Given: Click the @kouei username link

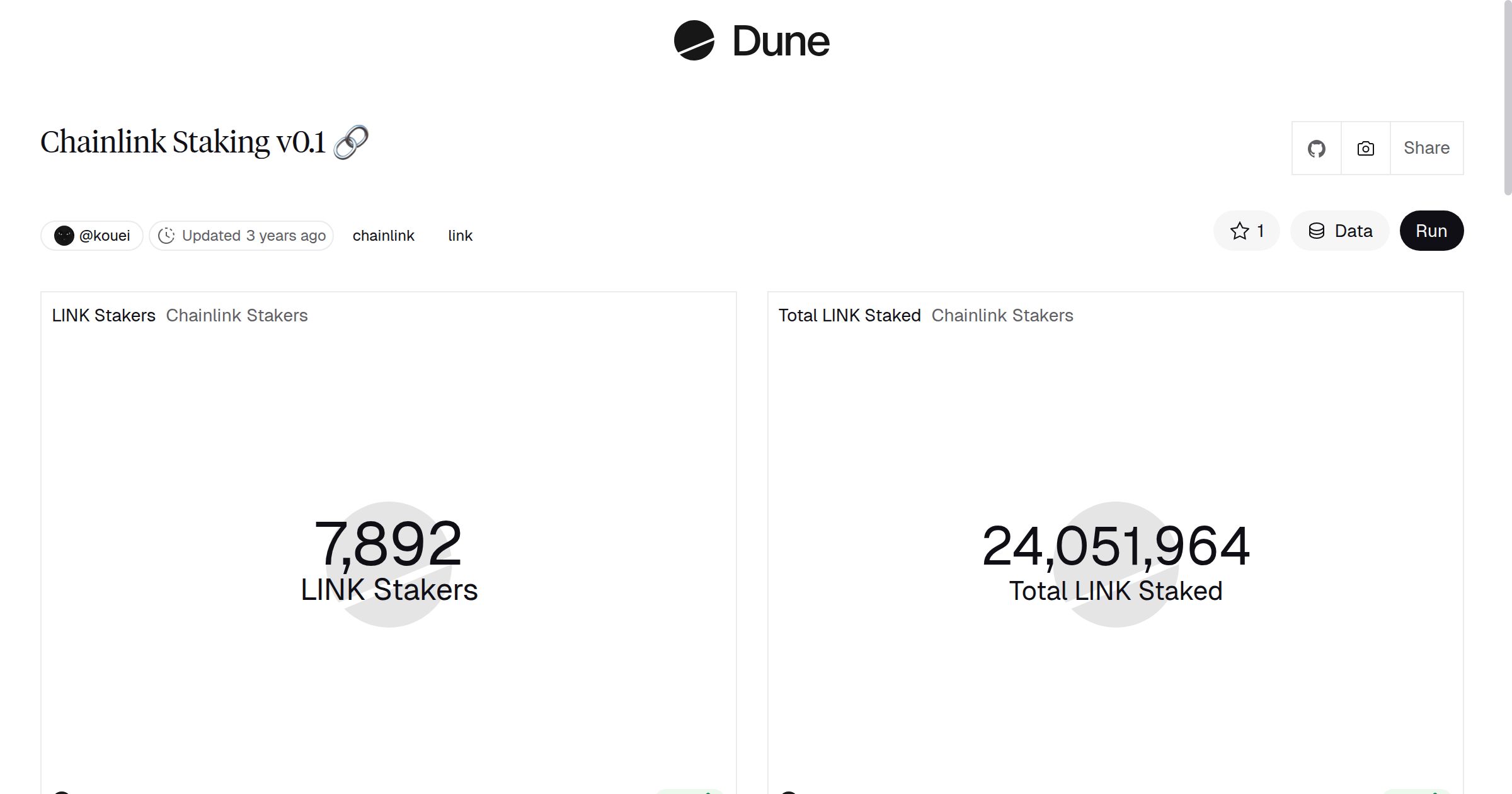Looking at the screenshot, I should coord(105,235).
